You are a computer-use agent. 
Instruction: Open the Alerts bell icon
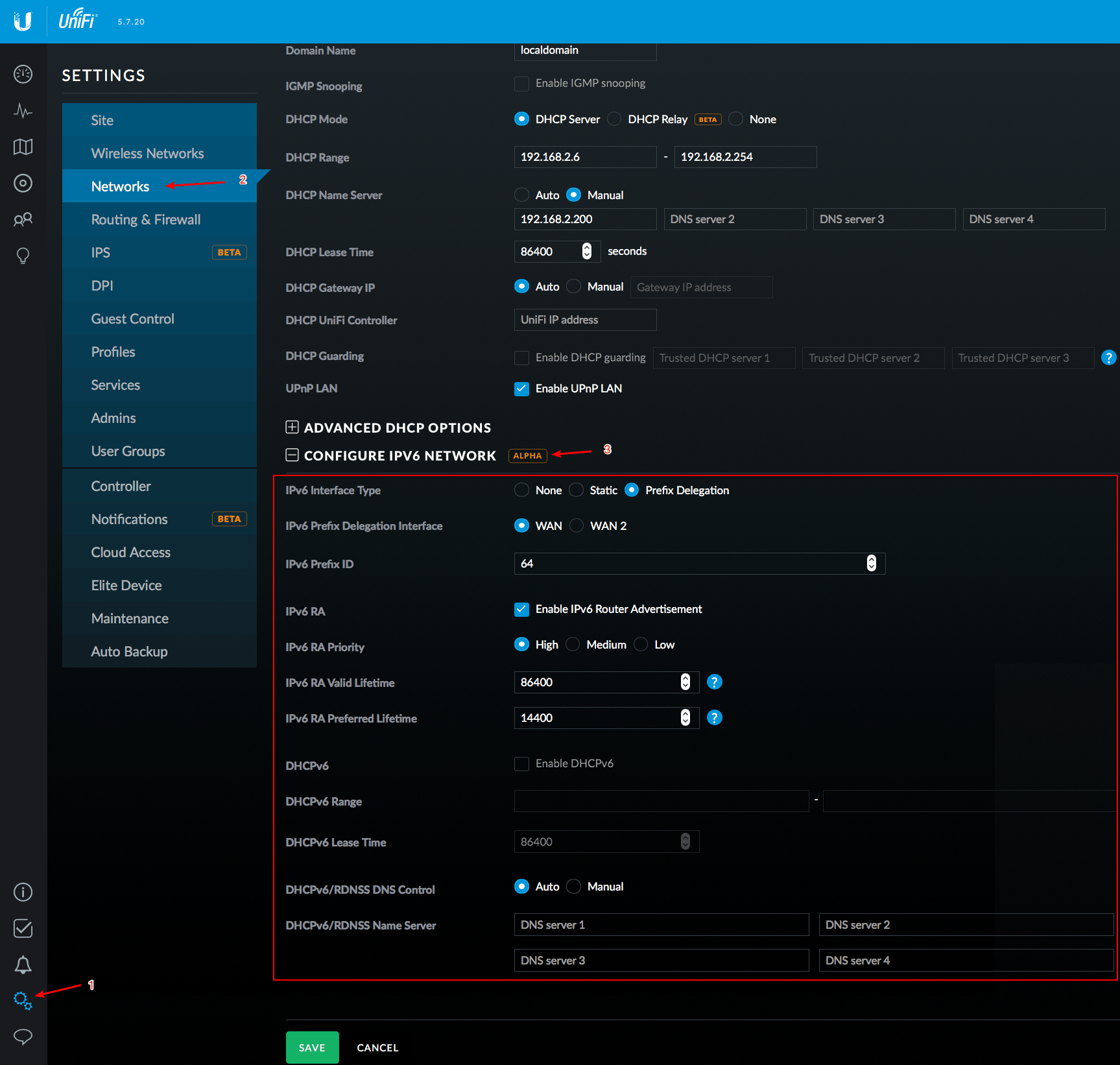tap(23, 965)
